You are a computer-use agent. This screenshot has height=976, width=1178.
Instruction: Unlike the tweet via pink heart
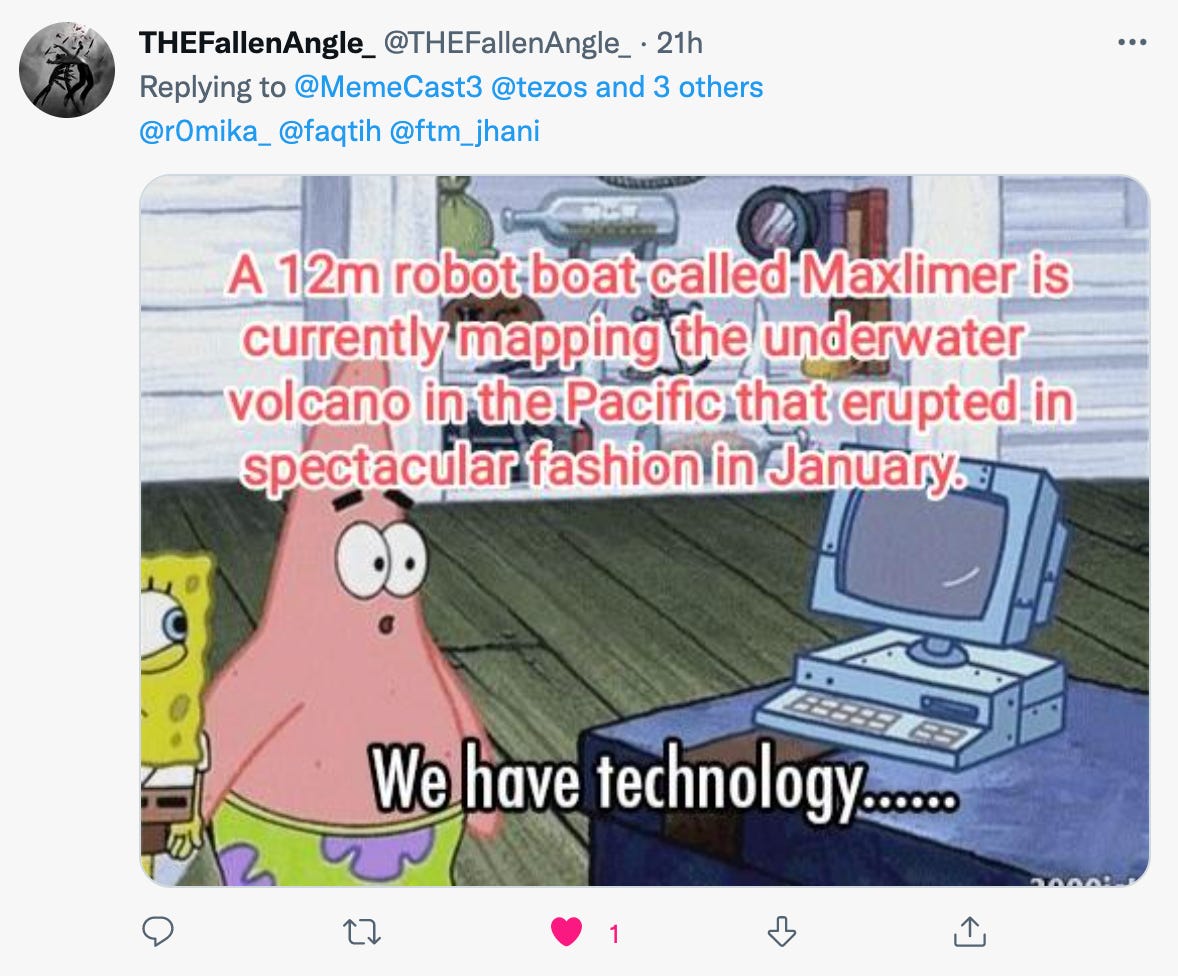coord(566,932)
